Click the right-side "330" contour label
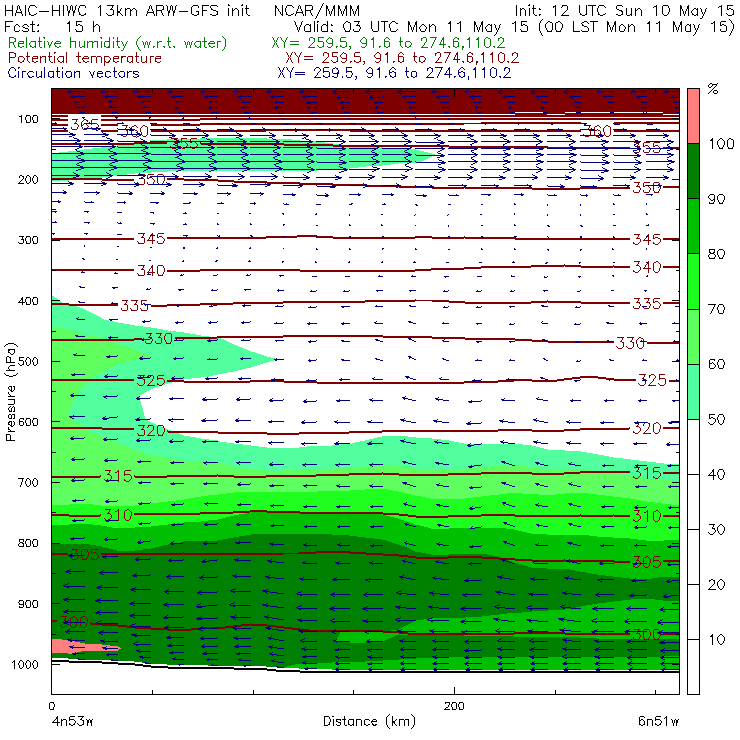740x740 pixels. (630, 343)
